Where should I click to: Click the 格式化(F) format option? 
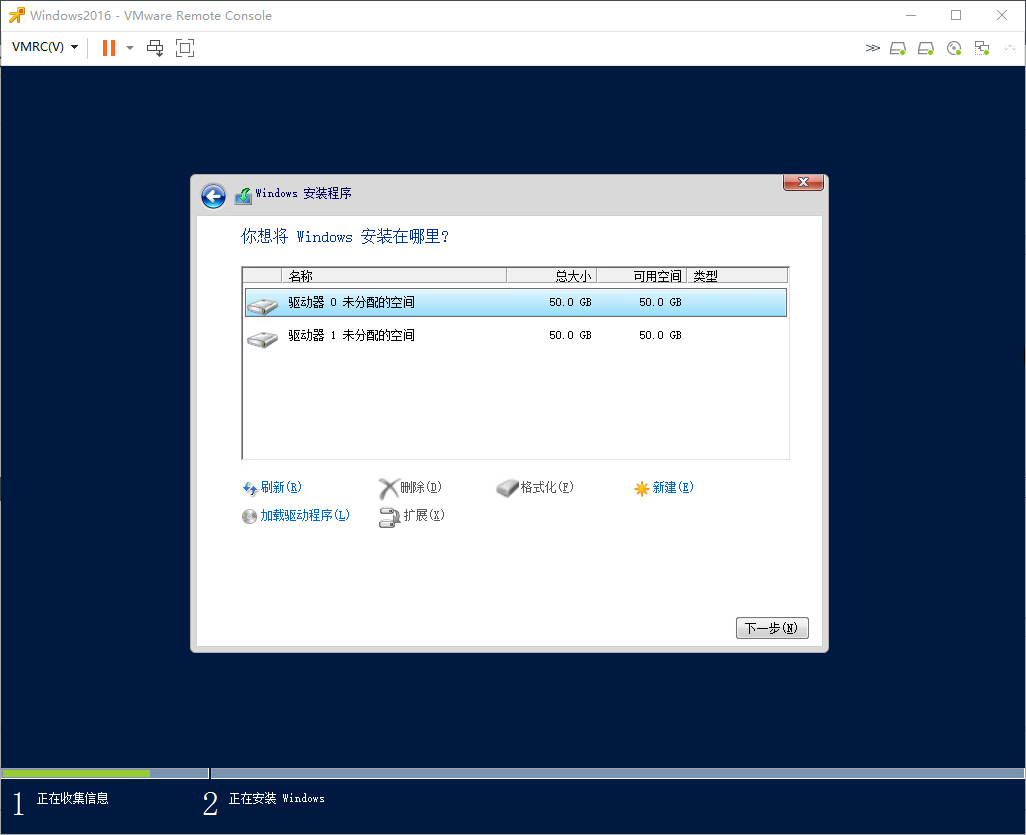547,487
